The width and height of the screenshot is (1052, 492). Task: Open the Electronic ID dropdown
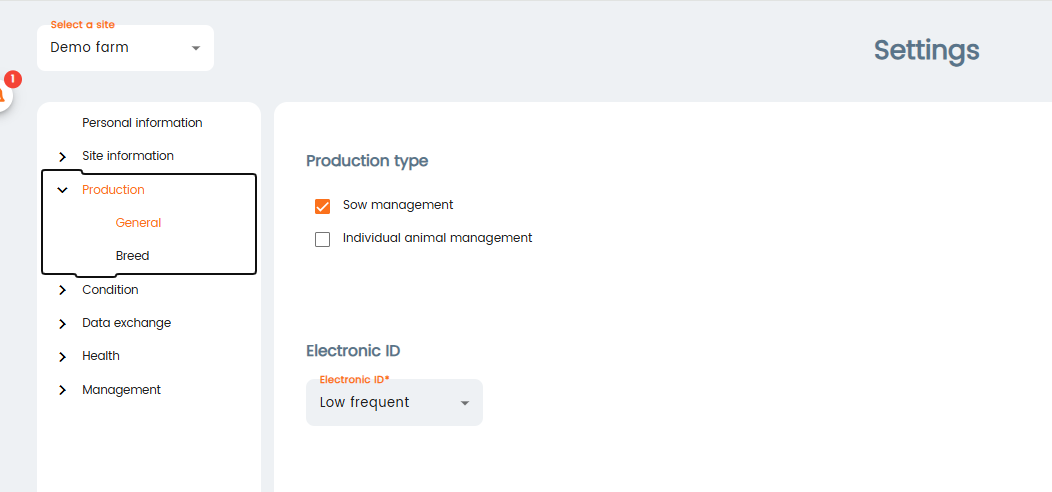(393, 403)
